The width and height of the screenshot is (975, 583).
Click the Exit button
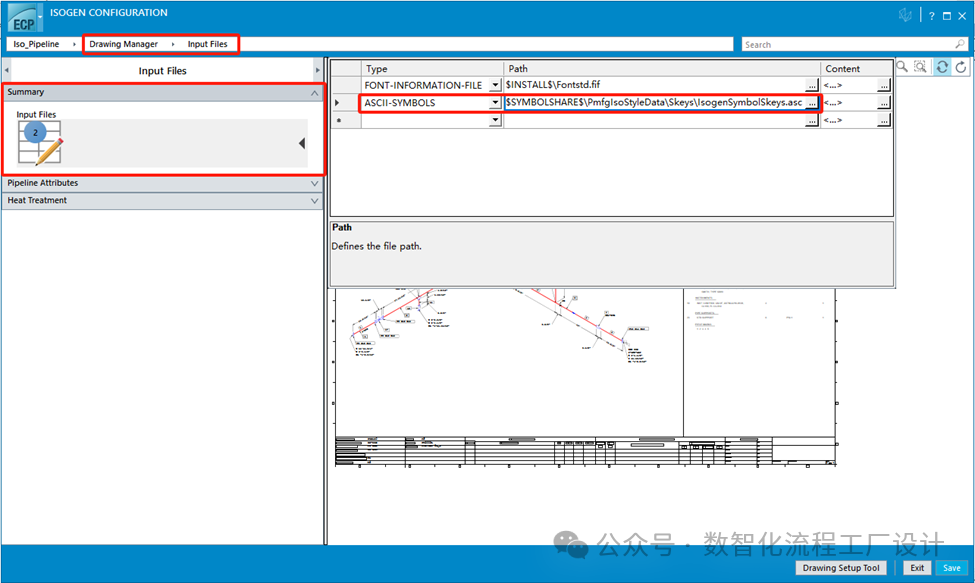pyautogui.click(x=917, y=567)
